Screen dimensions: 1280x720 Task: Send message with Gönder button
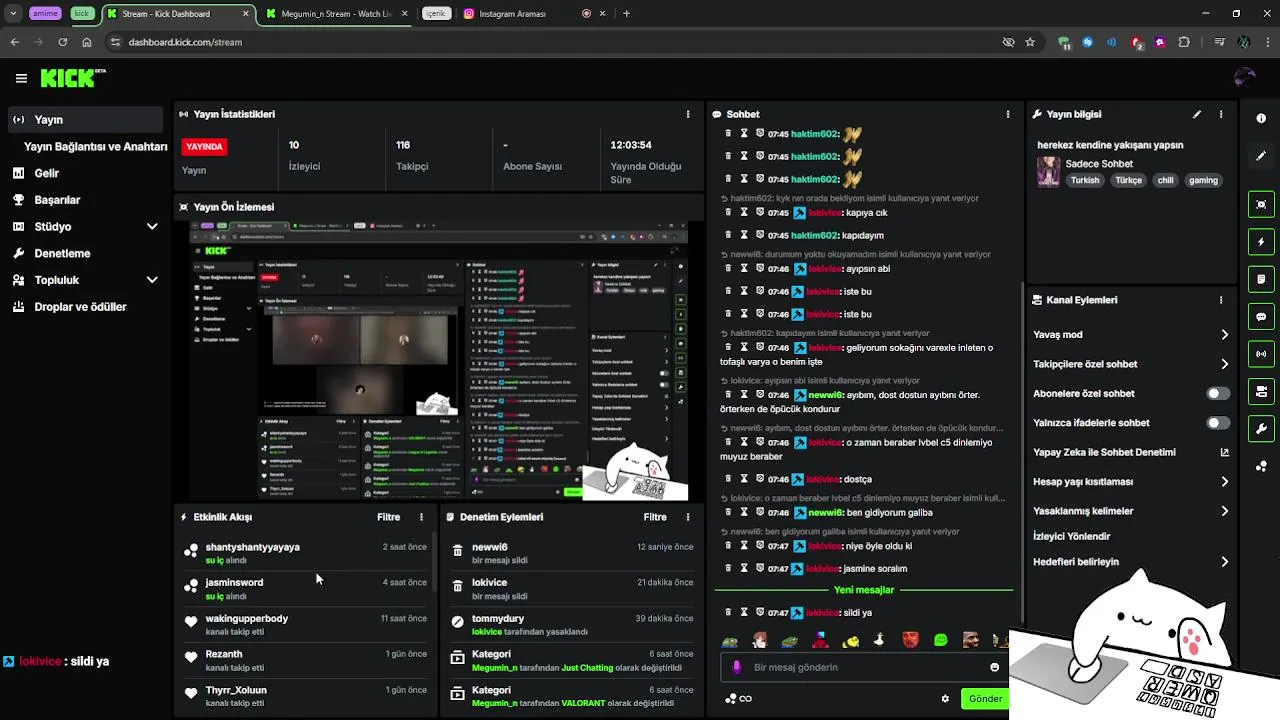click(x=985, y=699)
